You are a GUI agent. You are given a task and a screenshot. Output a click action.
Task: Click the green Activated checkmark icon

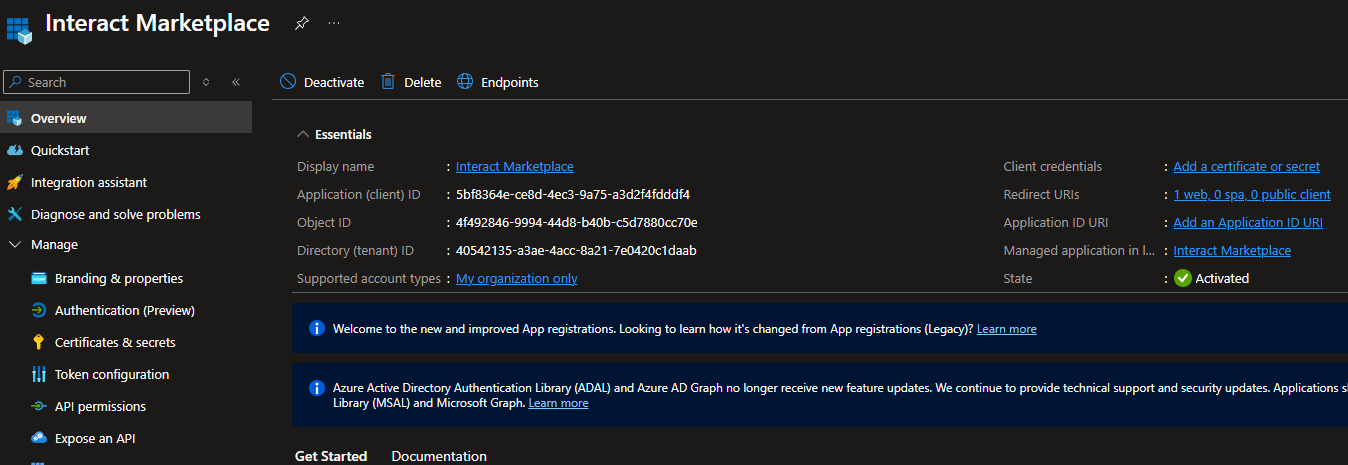pyautogui.click(x=1183, y=278)
